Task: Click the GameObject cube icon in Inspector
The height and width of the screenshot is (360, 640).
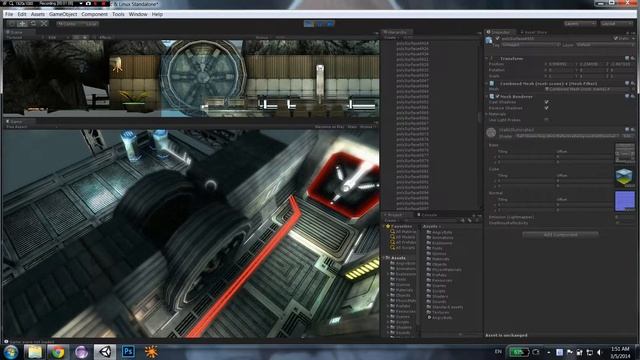Action: (489, 40)
